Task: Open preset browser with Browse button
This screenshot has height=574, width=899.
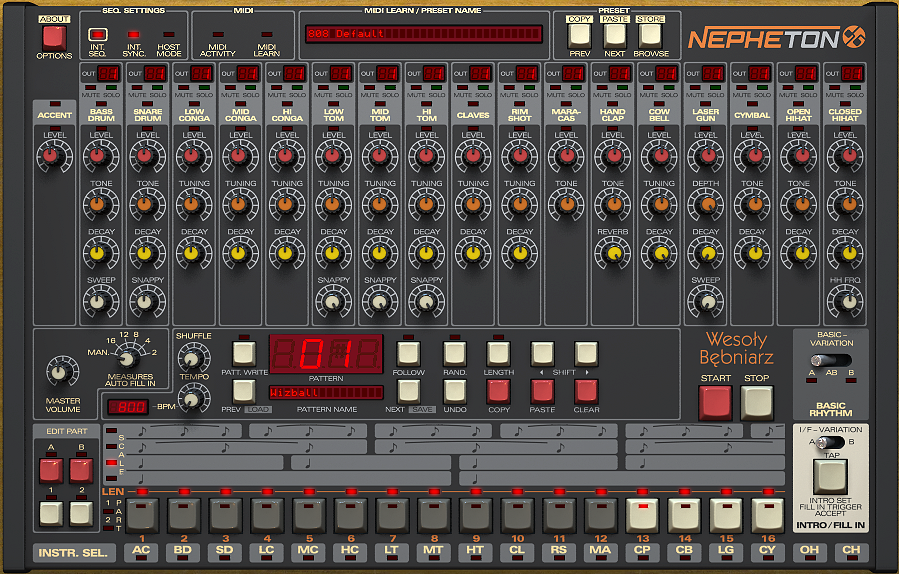Action: 651,36
